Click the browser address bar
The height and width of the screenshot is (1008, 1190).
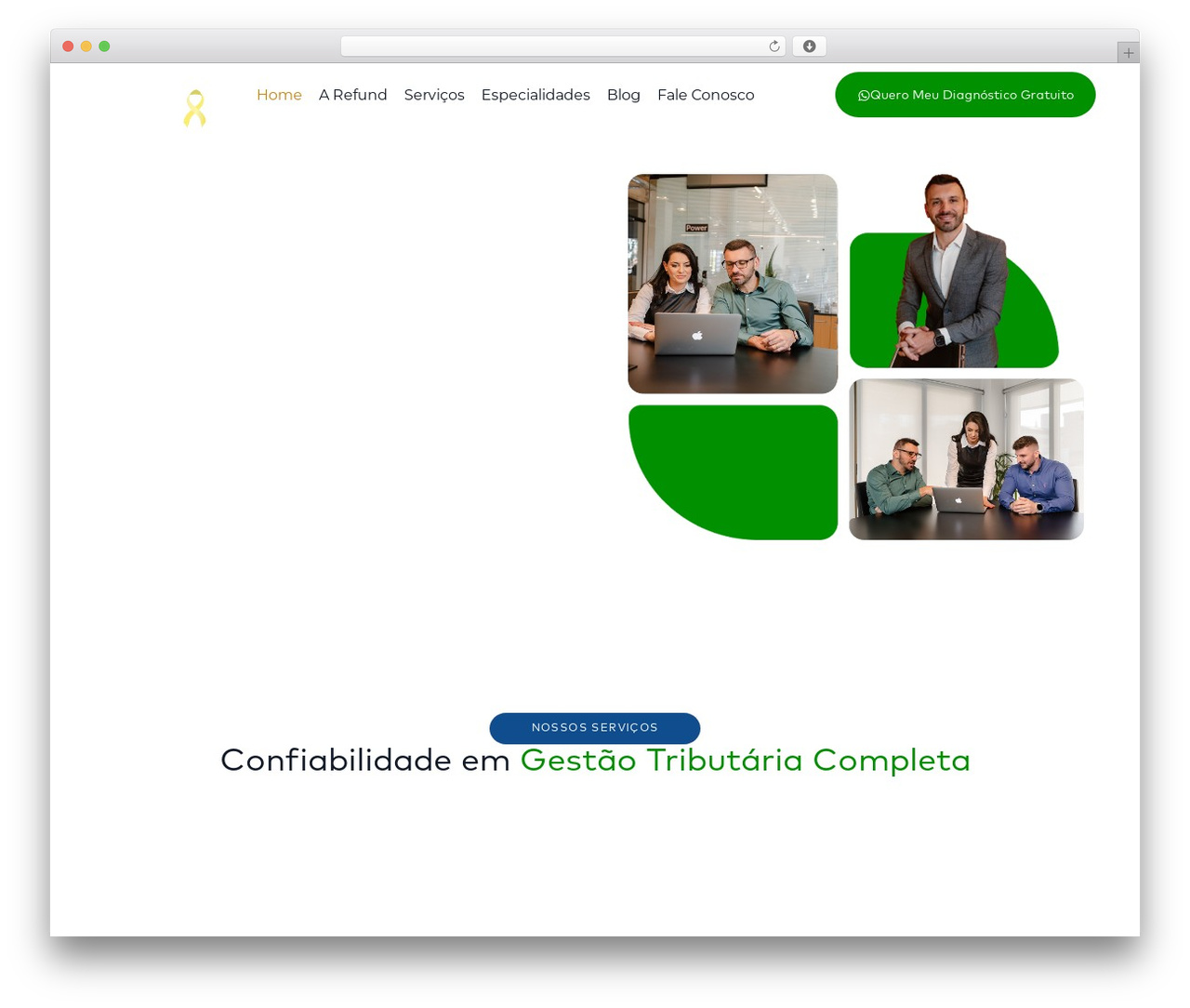click(562, 46)
